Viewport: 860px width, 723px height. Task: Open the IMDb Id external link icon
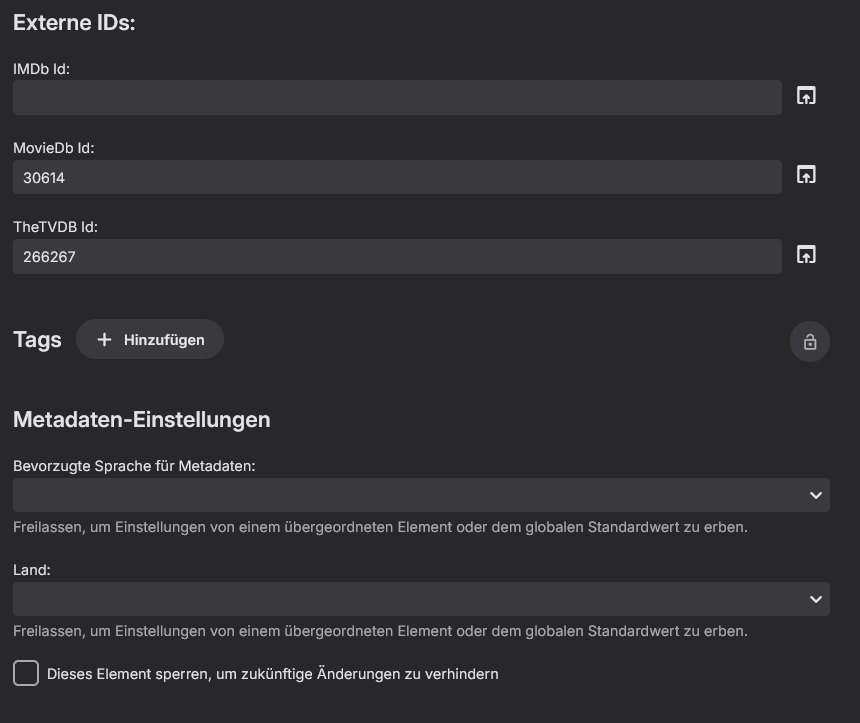tap(806, 96)
